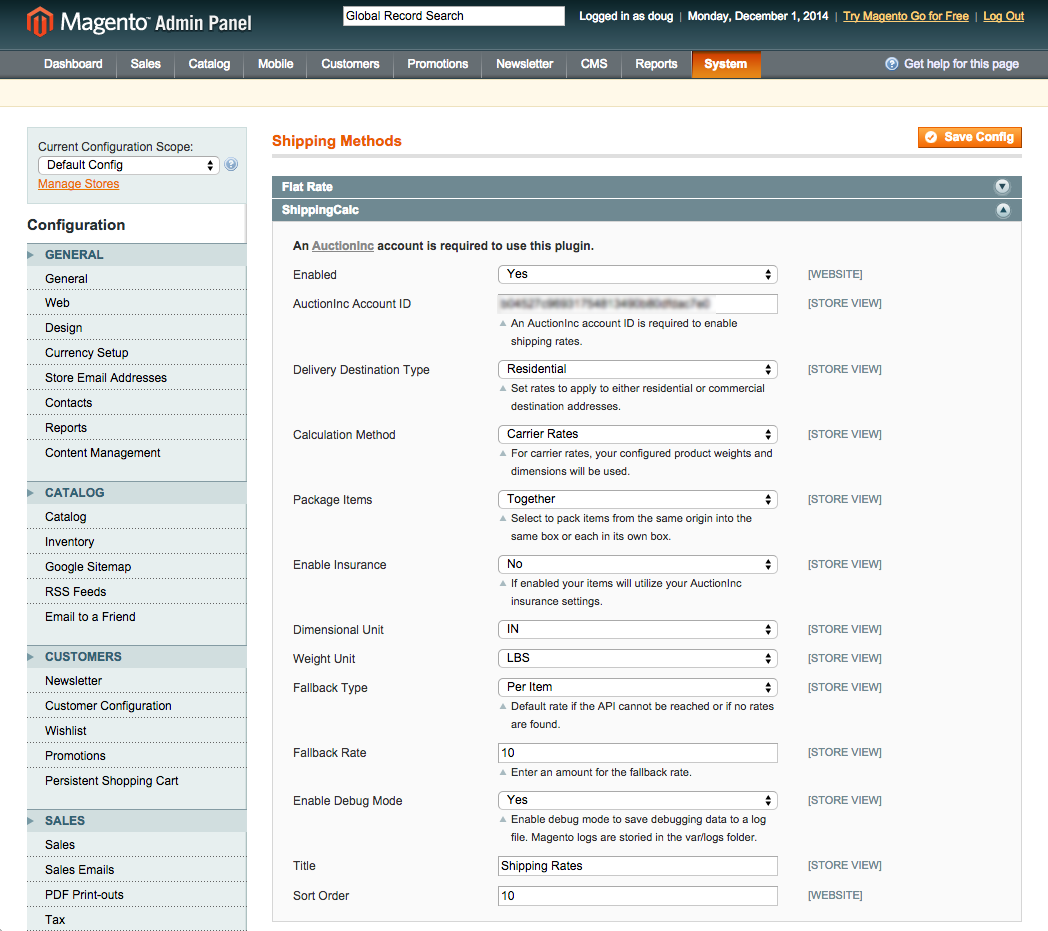
Task: Open the Enable Debug Mode dropdown
Action: [637, 800]
